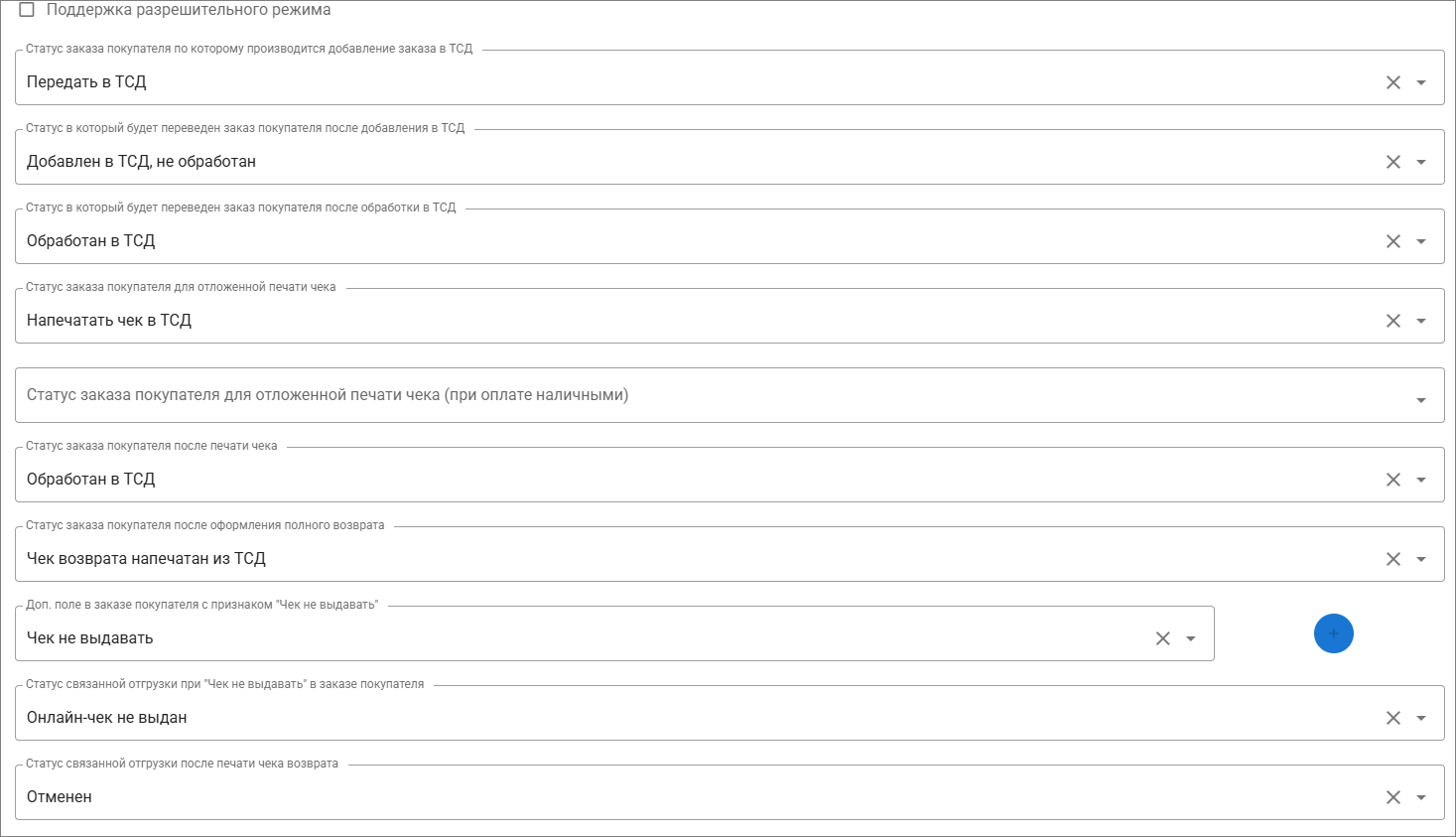This screenshot has width=1456, height=837.
Task: Expand dropdown for 'Отменен' shipment status
Action: point(1421,797)
